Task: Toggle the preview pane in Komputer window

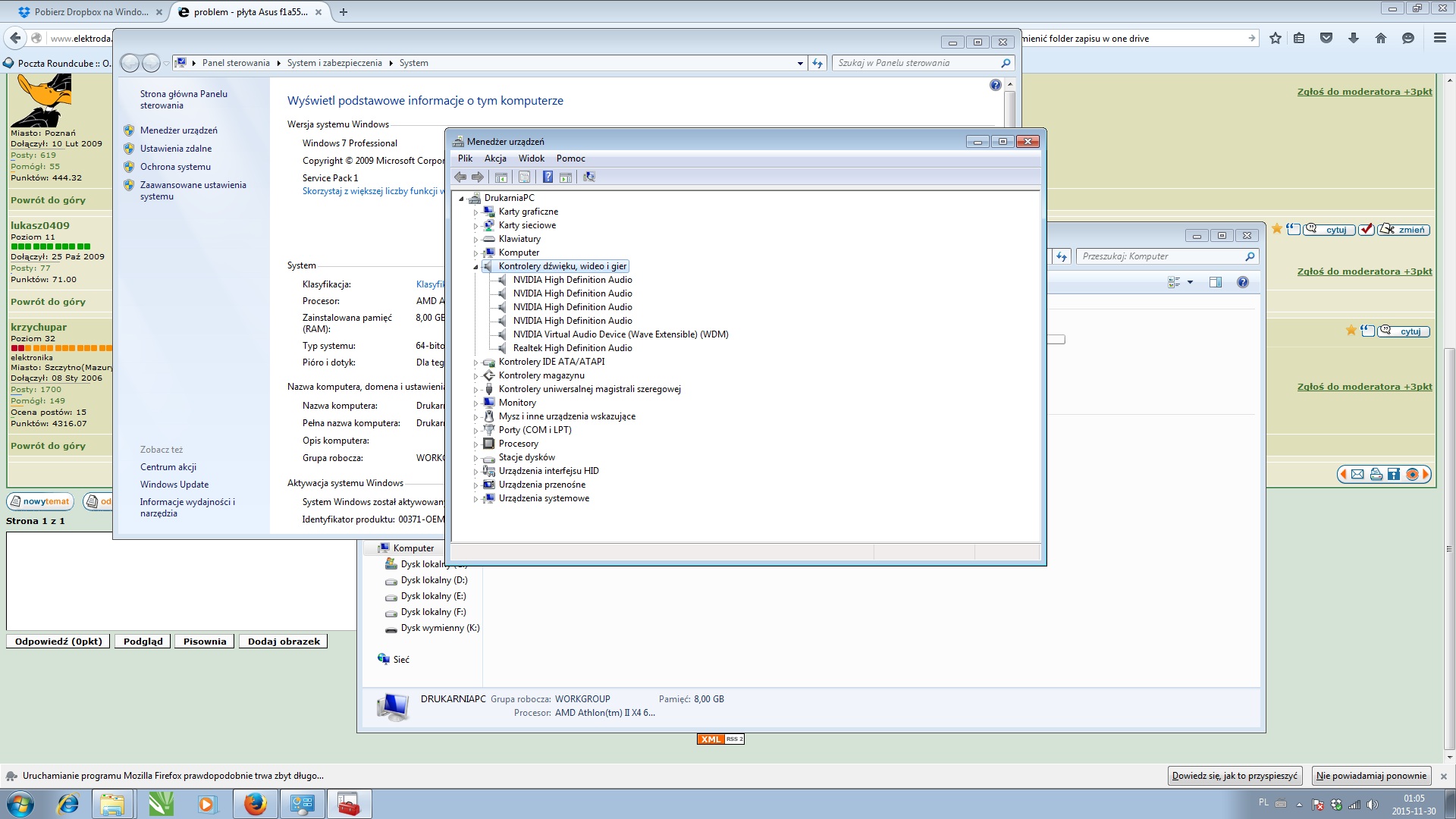Action: (1216, 282)
